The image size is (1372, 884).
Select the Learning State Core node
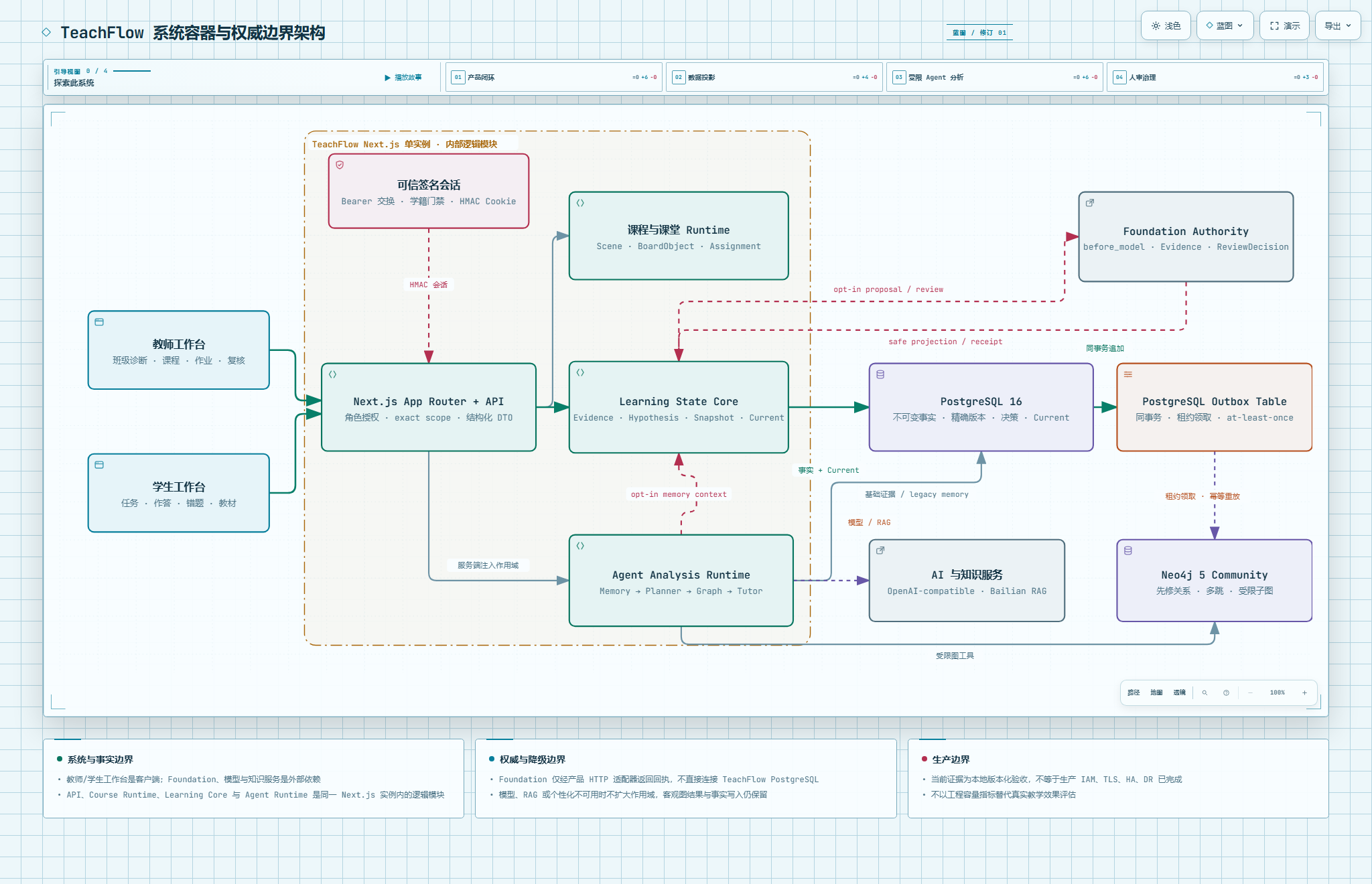679,407
